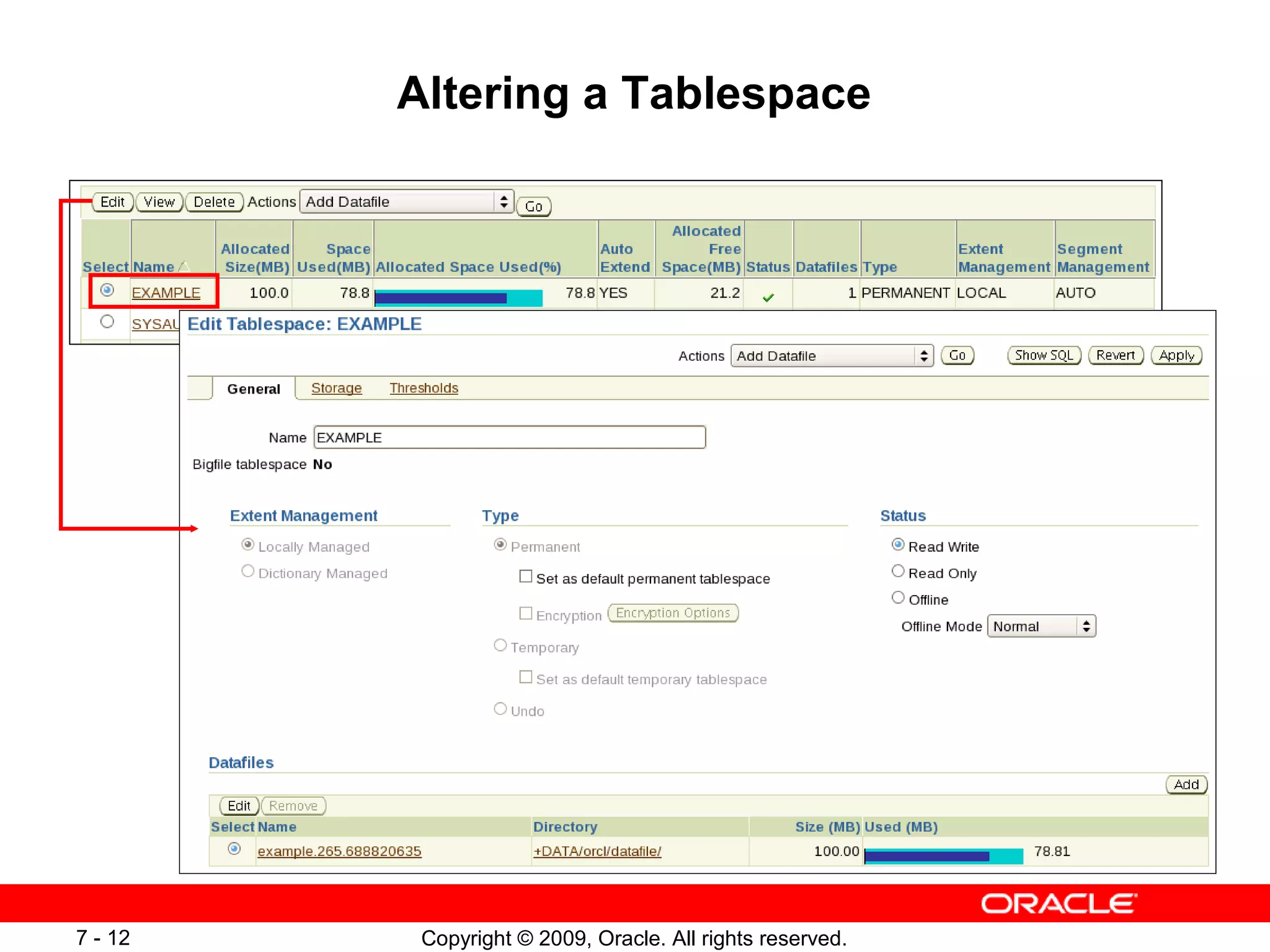Click the Segment Management column header
Image resolution: width=1270 pixels, height=952 pixels.
click(1103, 258)
